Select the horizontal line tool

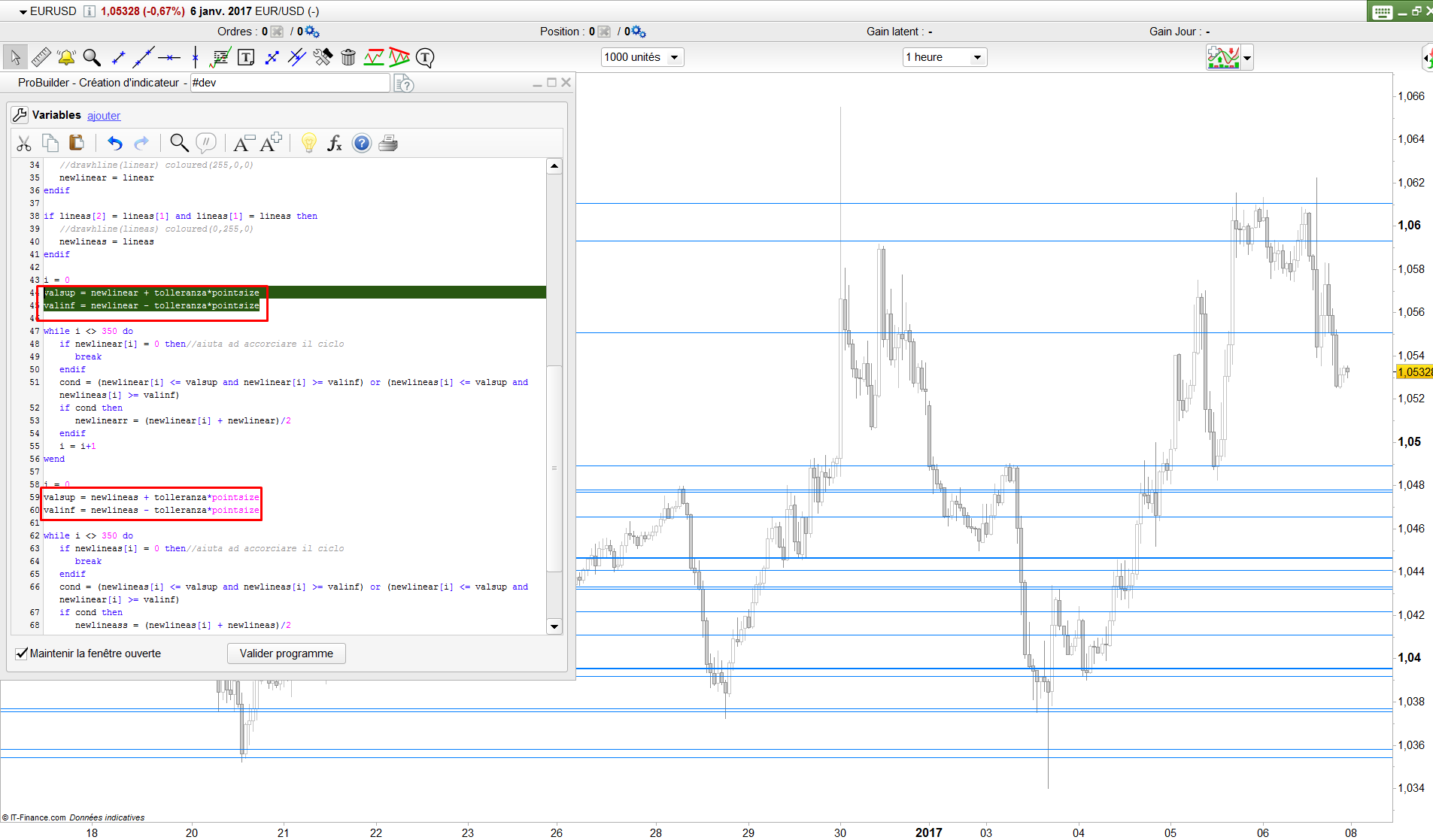tap(169, 57)
